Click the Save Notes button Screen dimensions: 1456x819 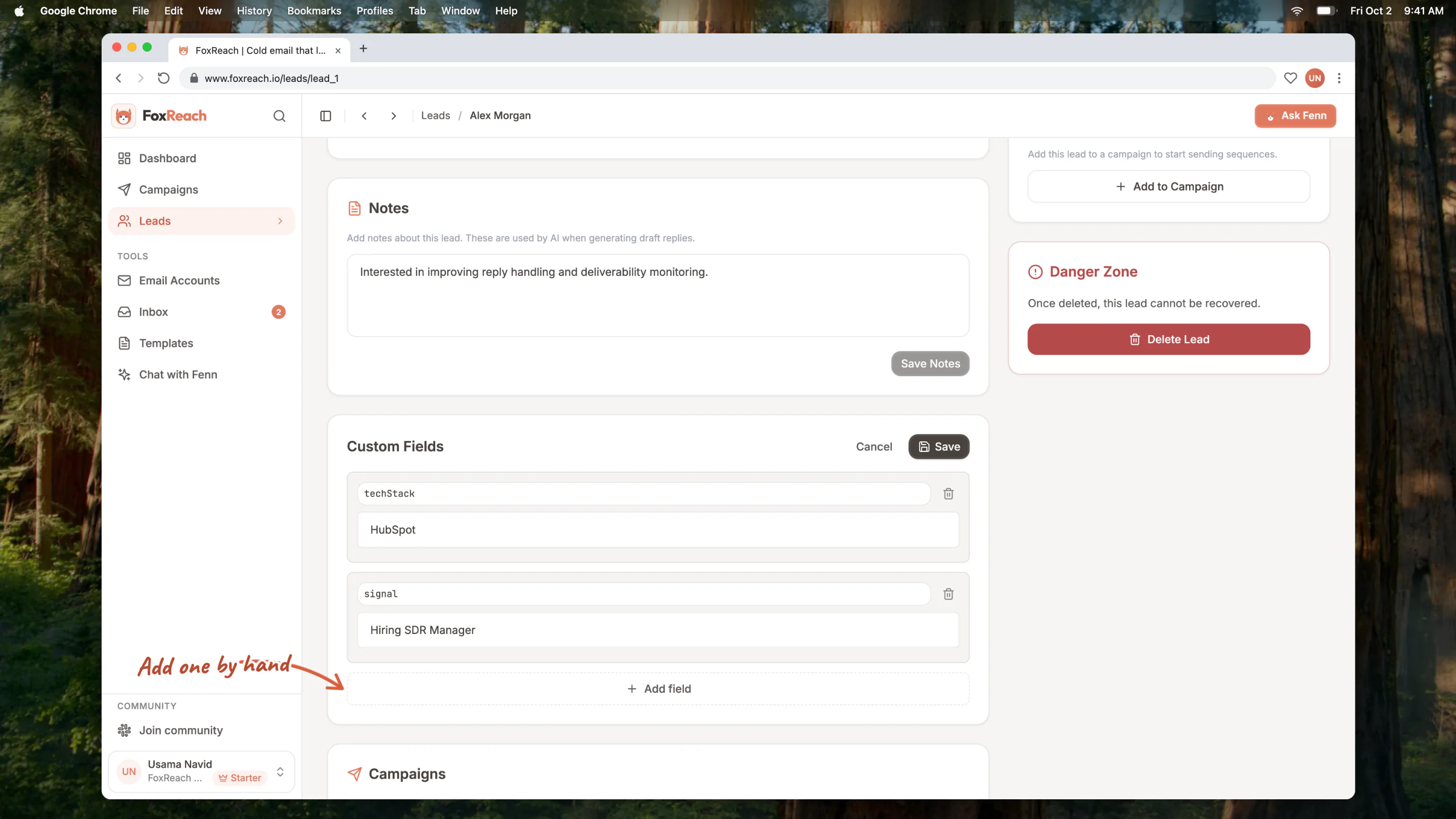tap(930, 363)
